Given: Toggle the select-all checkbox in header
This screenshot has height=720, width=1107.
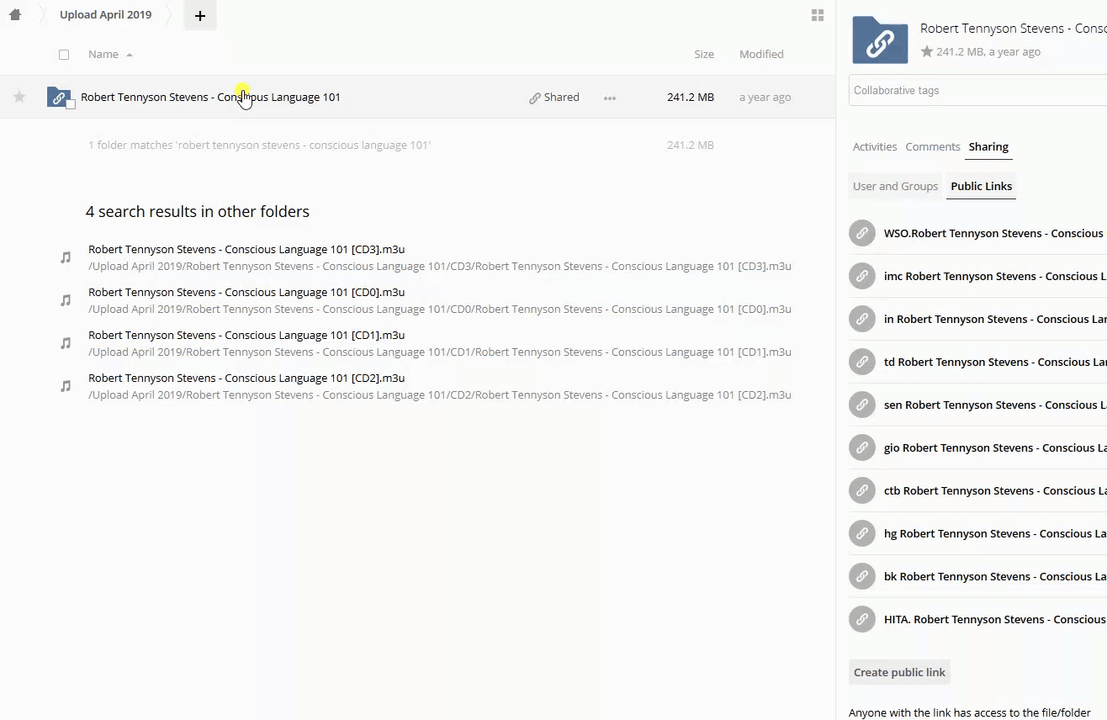Looking at the screenshot, I should [64, 54].
